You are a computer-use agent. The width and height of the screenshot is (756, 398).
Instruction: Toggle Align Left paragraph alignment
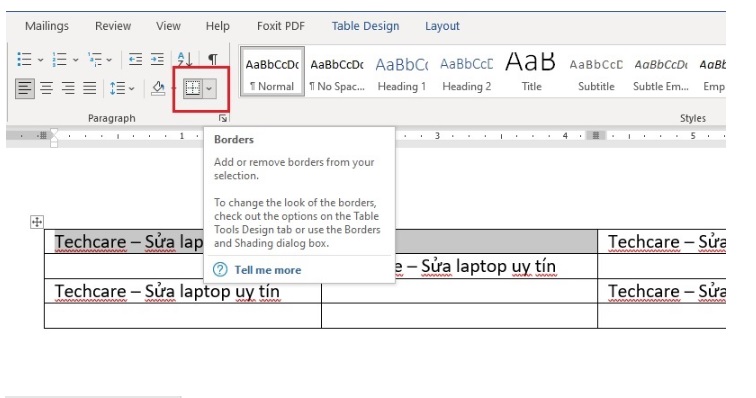click(x=24, y=88)
